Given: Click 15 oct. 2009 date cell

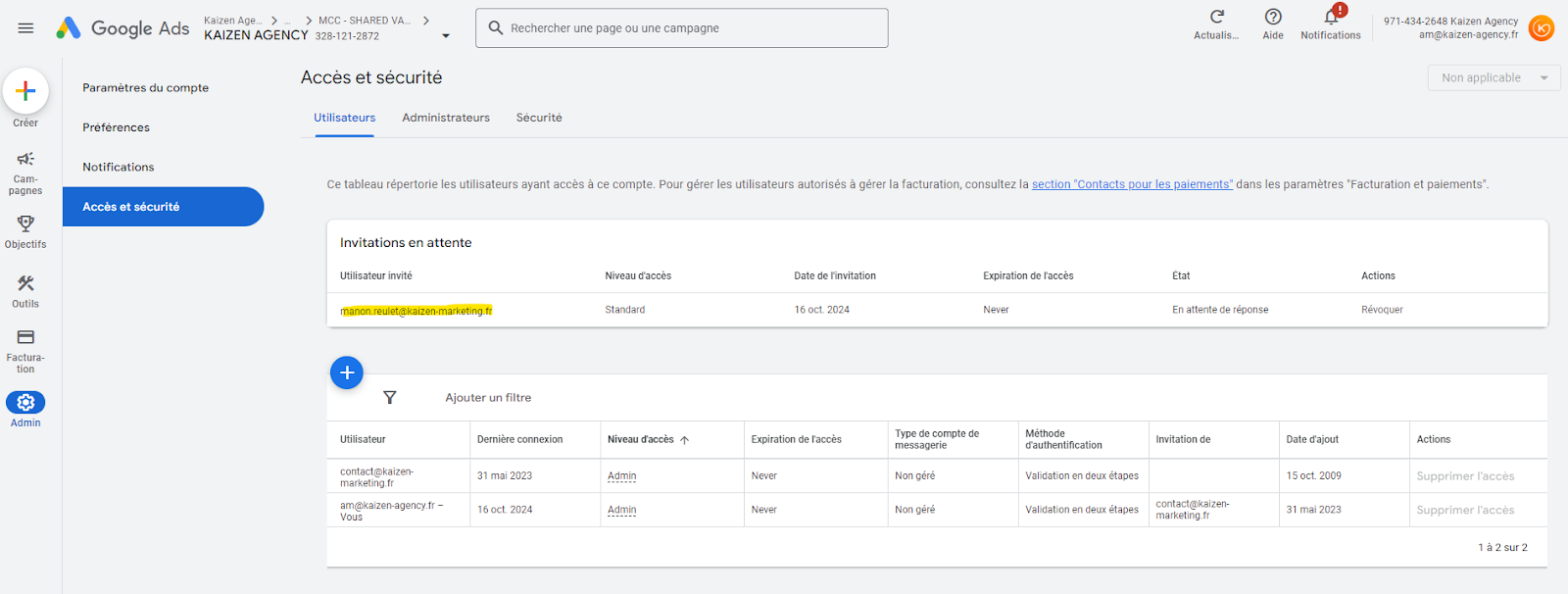Looking at the screenshot, I should coord(1314,476).
